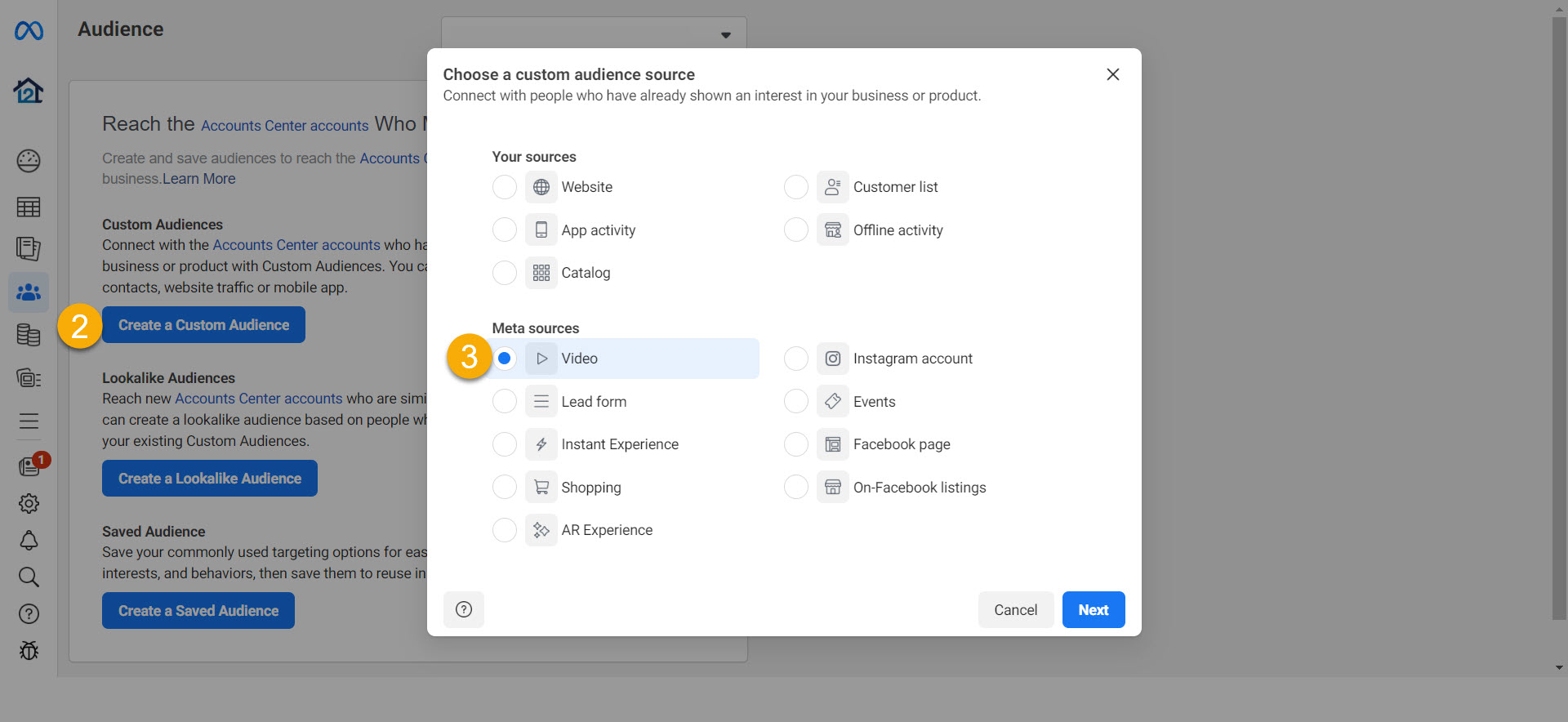
Task: Open the settings gear icon
Action: (x=29, y=503)
